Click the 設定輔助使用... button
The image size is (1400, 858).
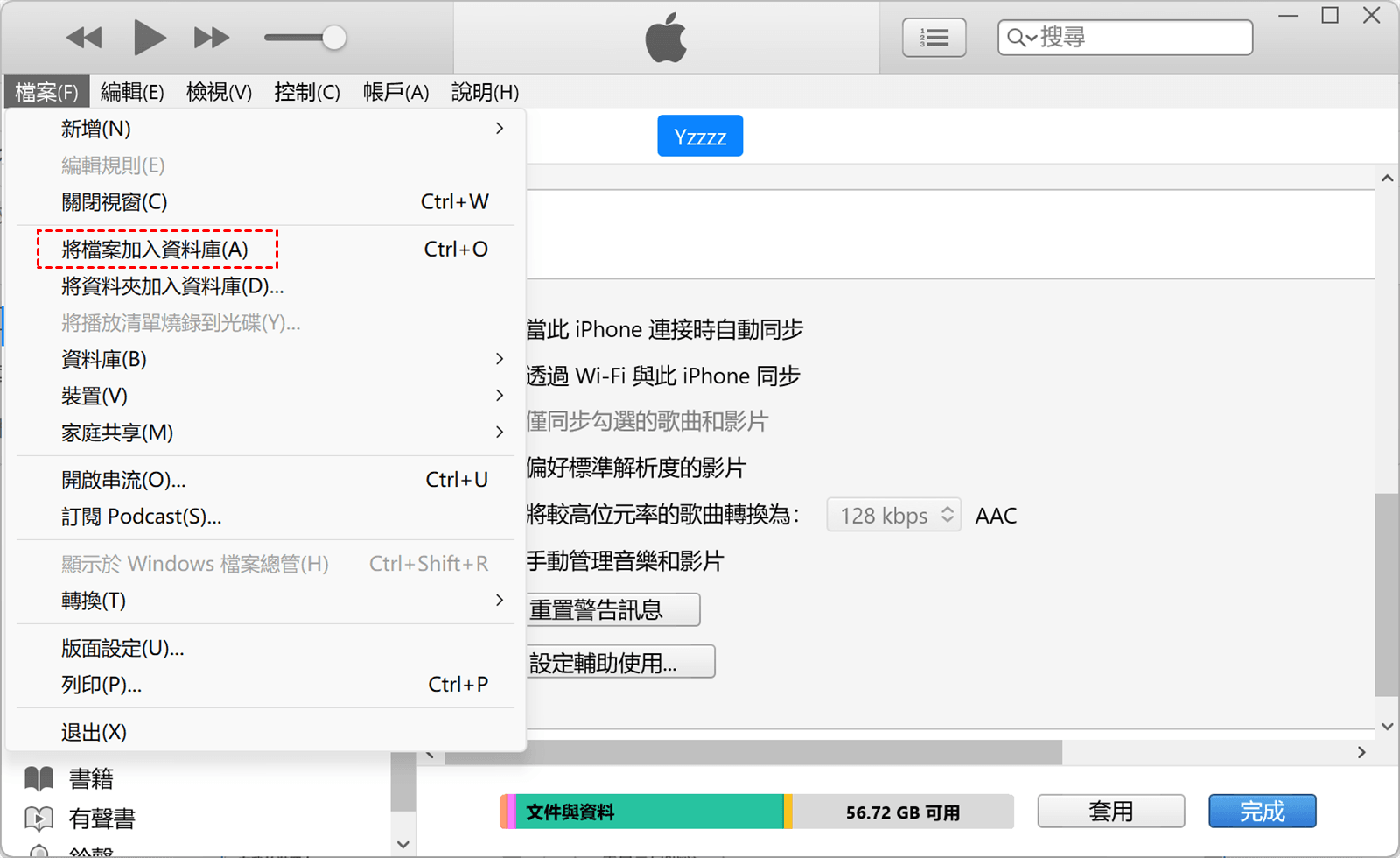620,662
